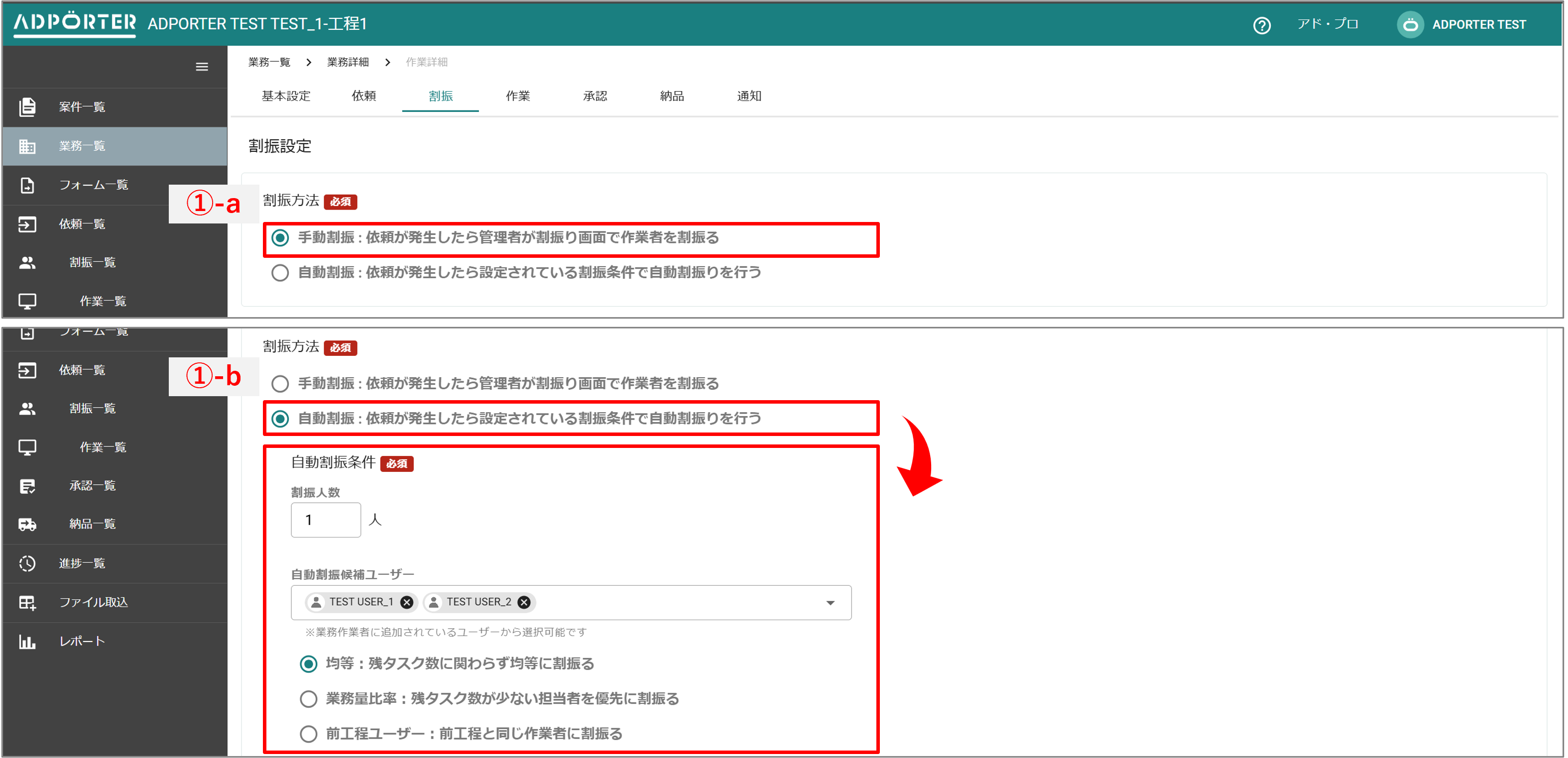Go to 業務詳細 breadcrumb link
The height and width of the screenshot is (758, 1568).
(348, 62)
